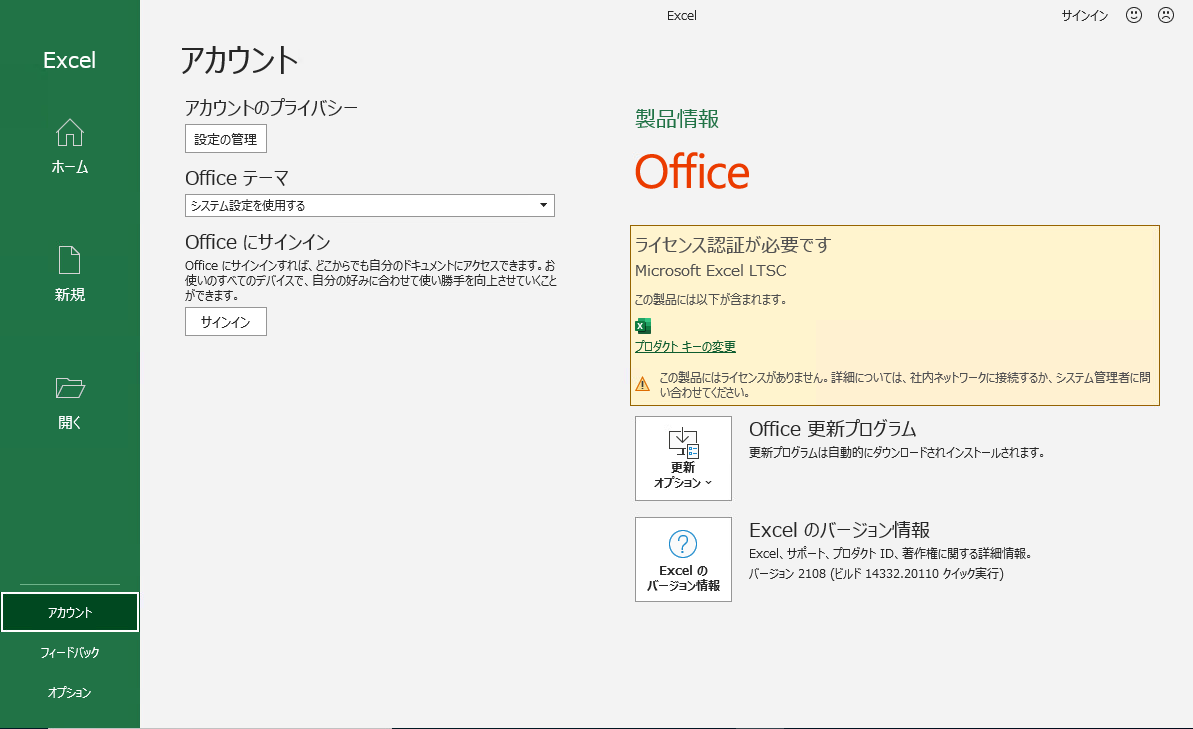Open フィードバック in the sidebar
This screenshot has height=729, width=1193.
point(69,652)
